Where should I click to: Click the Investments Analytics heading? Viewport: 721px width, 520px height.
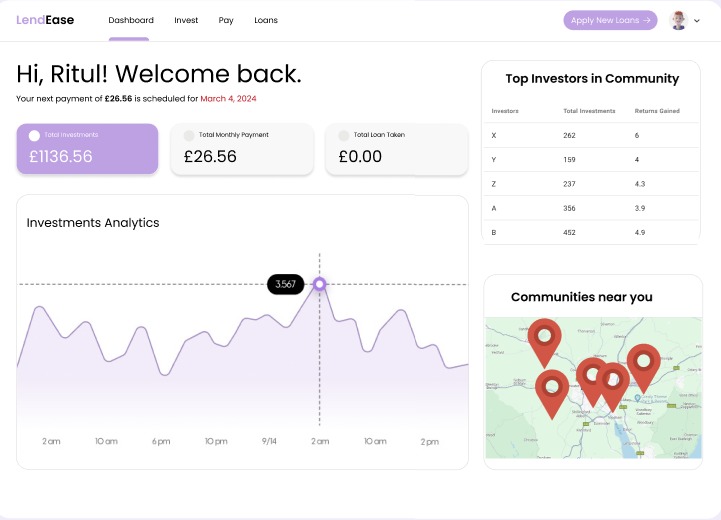click(93, 223)
